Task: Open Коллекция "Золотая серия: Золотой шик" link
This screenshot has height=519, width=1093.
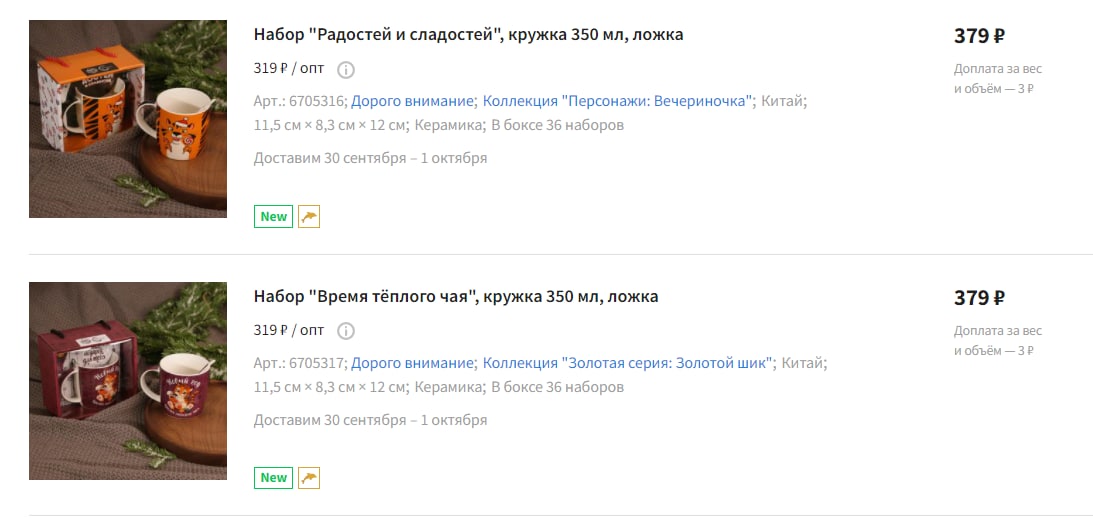Action: 629,363
